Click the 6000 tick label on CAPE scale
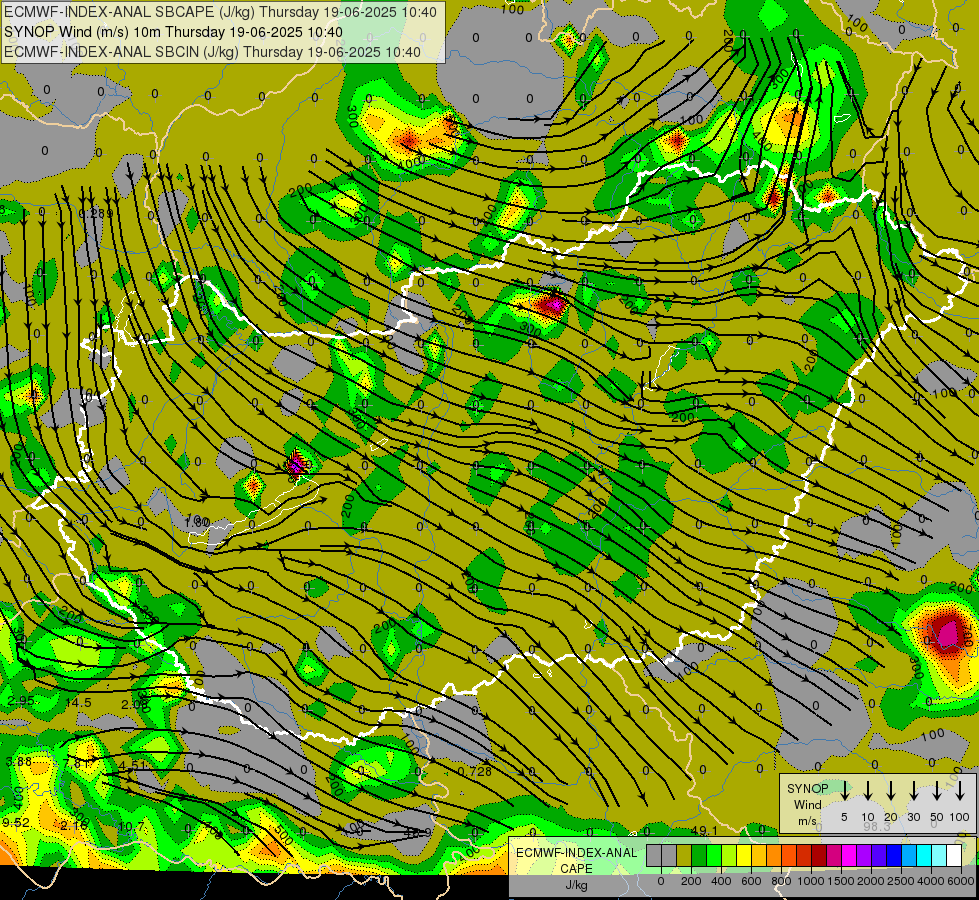 (x=961, y=881)
